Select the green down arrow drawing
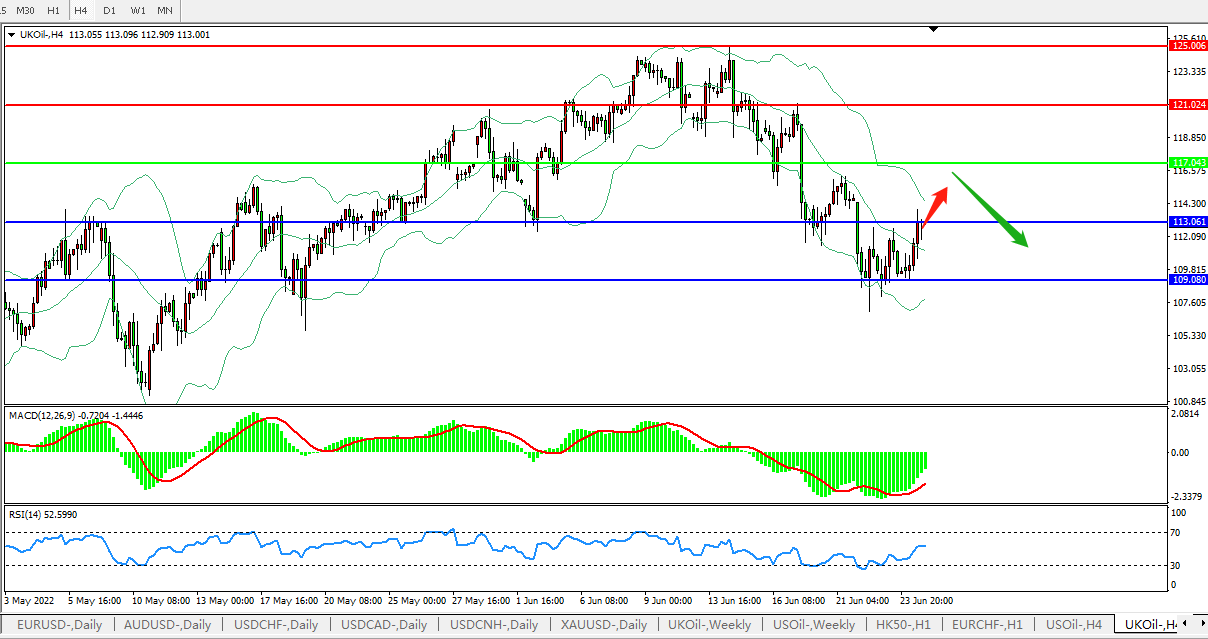Viewport: 1208px width, 639px height. (990, 209)
